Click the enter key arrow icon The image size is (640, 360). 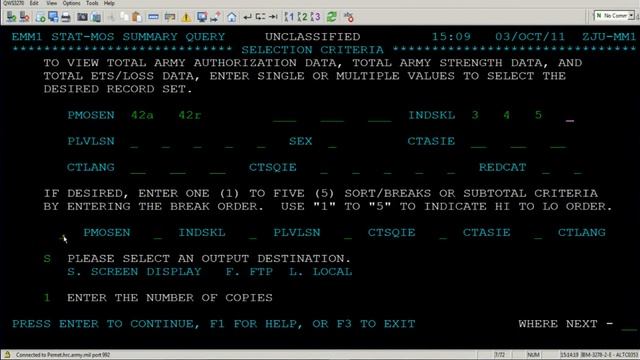click(x=247, y=17)
